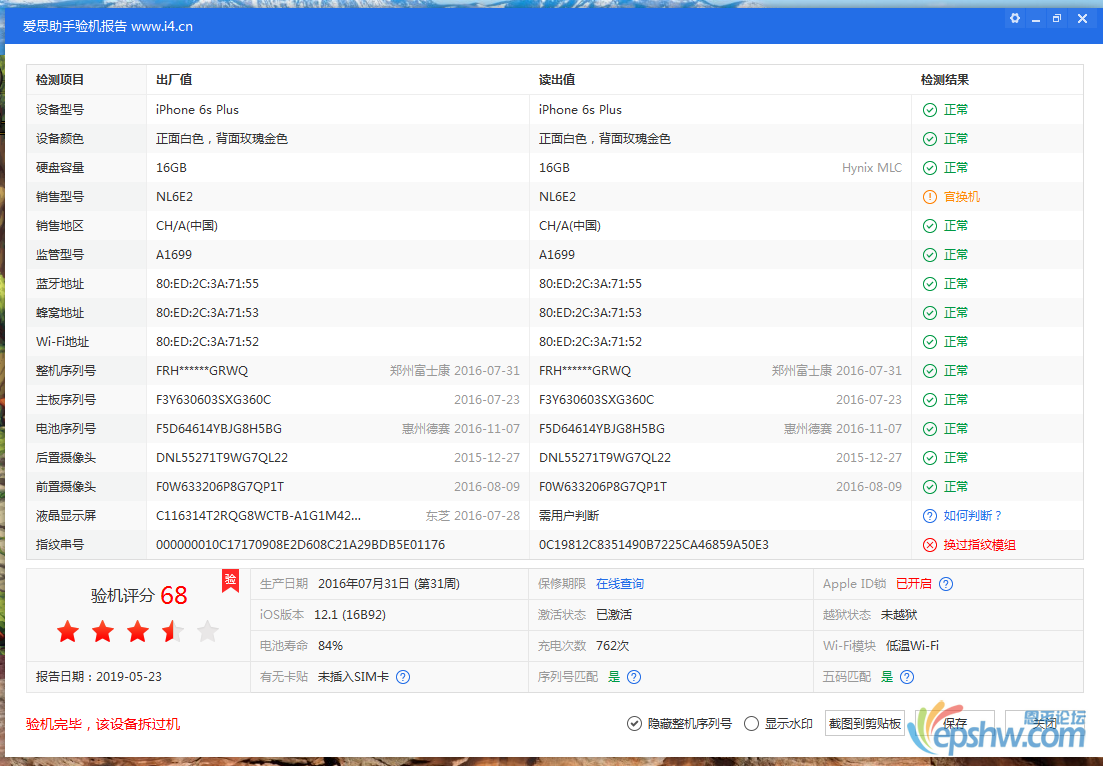The image size is (1103, 766).
Task: Click Wi-Fi模块 value 低温Wi-Fi
Action: point(912,646)
